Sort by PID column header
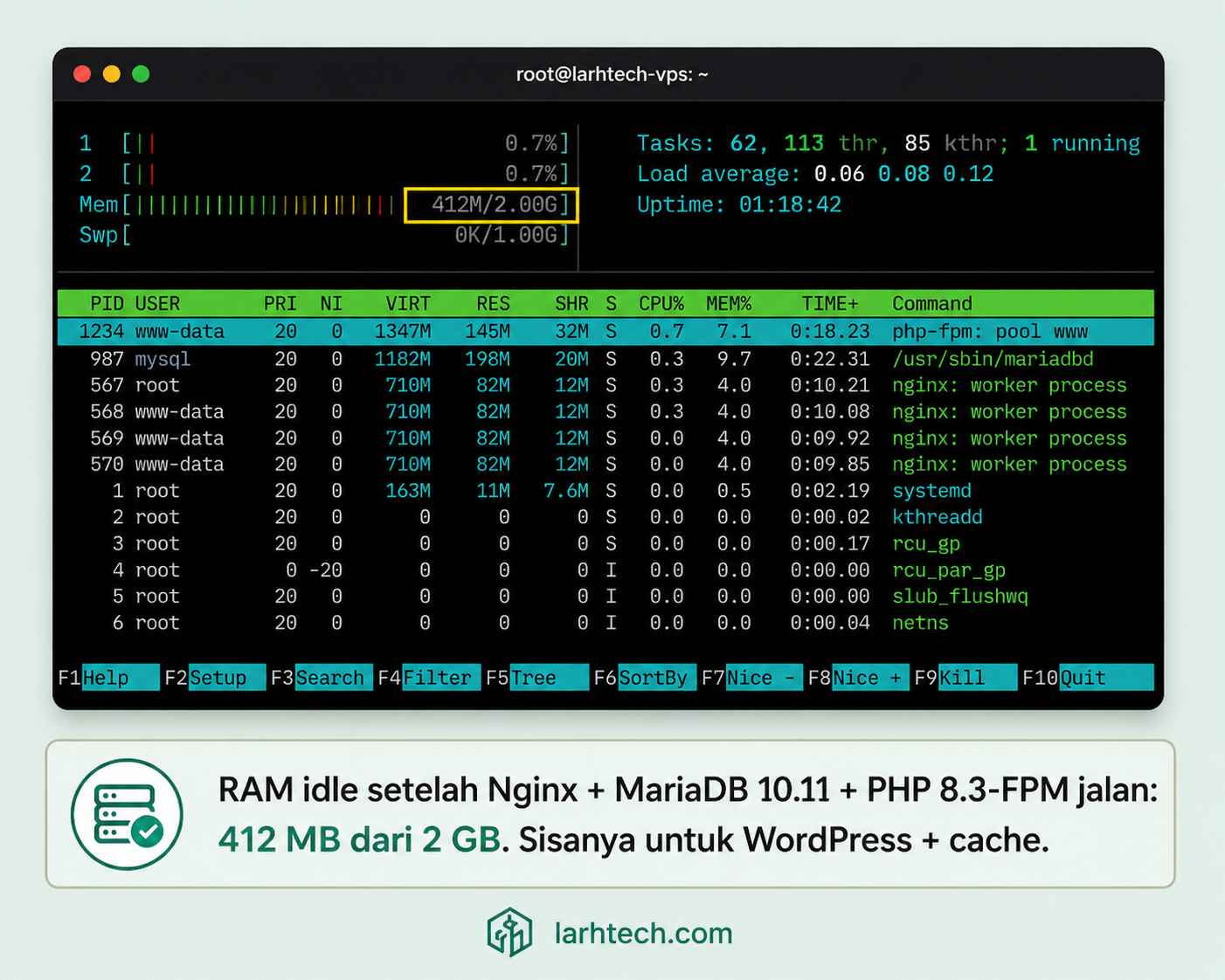This screenshot has height=980, width=1225. [x=107, y=304]
